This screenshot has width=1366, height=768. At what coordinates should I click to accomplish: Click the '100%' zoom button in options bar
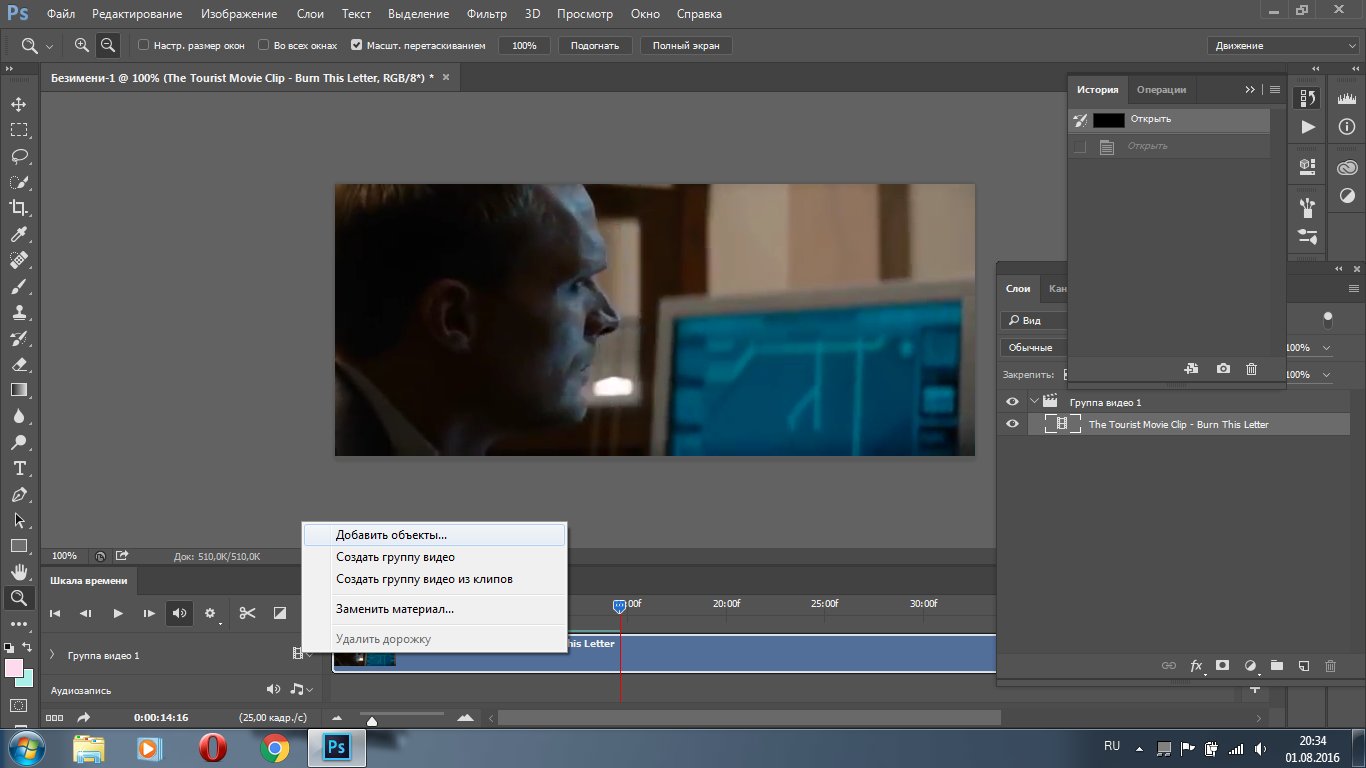524,45
